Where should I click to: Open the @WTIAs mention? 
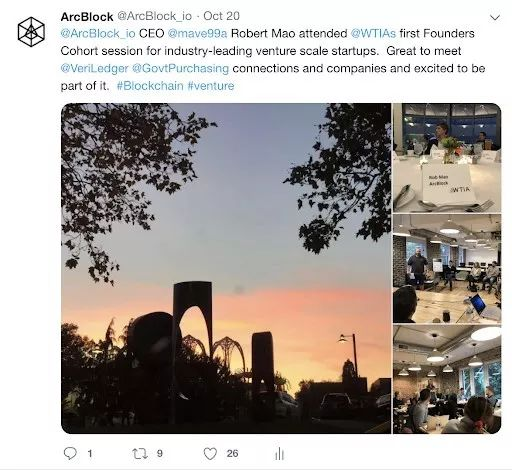(x=373, y=33)
